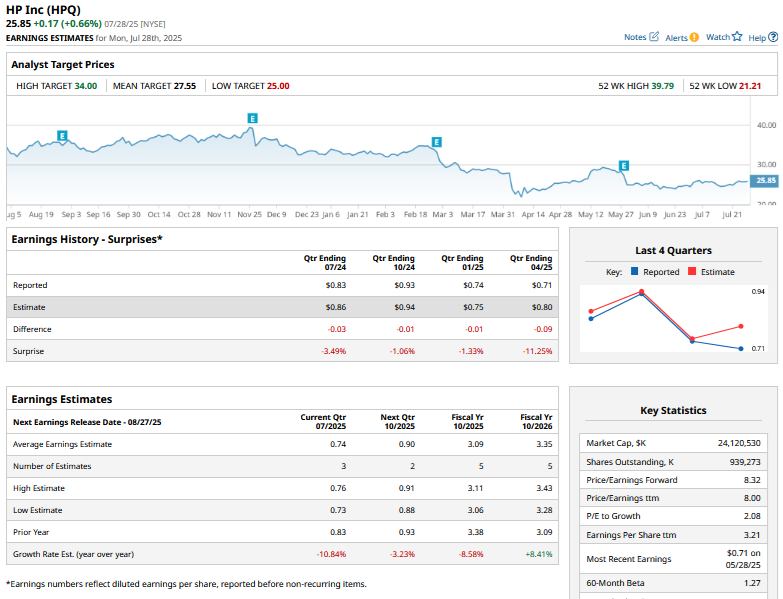Click the Alerts exclamation icon
The width and height of the screenshot is (783, 599).
click(694, 37)
